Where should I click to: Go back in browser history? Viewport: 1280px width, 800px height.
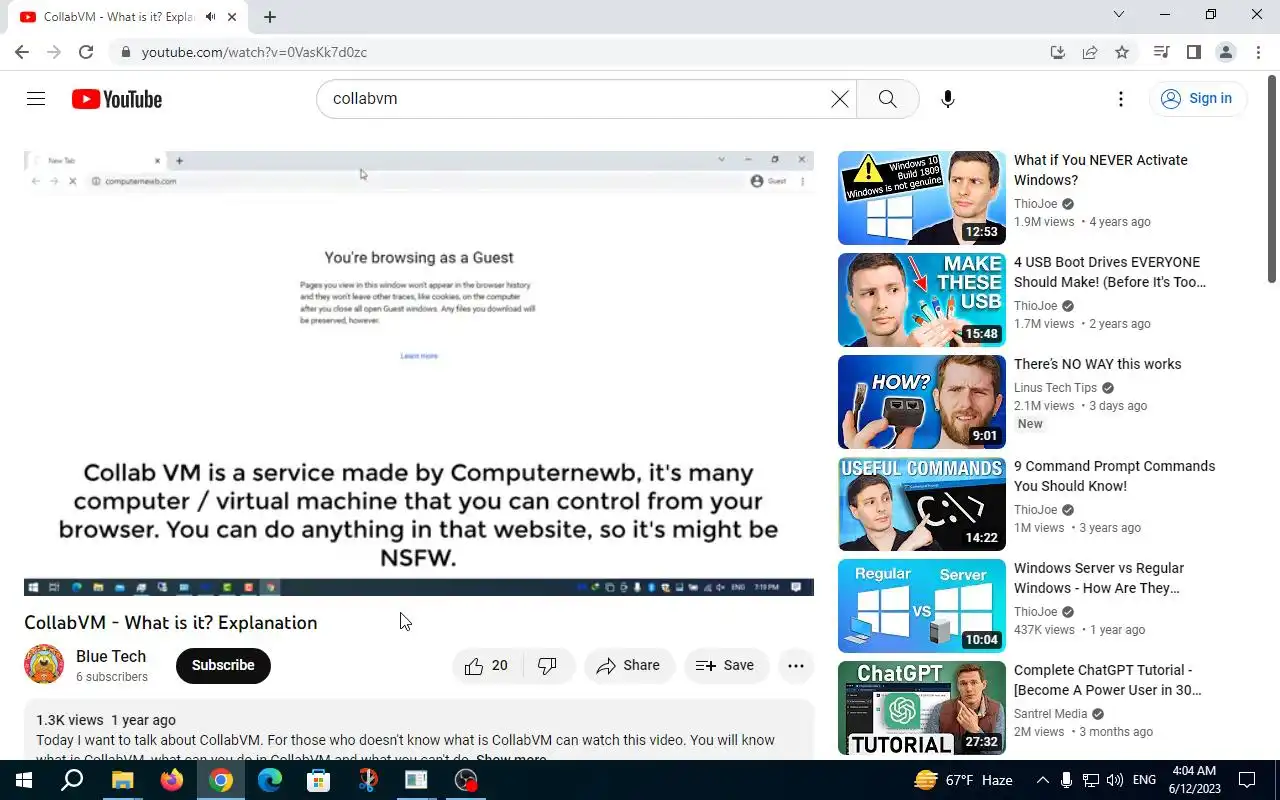click(22, 52)
